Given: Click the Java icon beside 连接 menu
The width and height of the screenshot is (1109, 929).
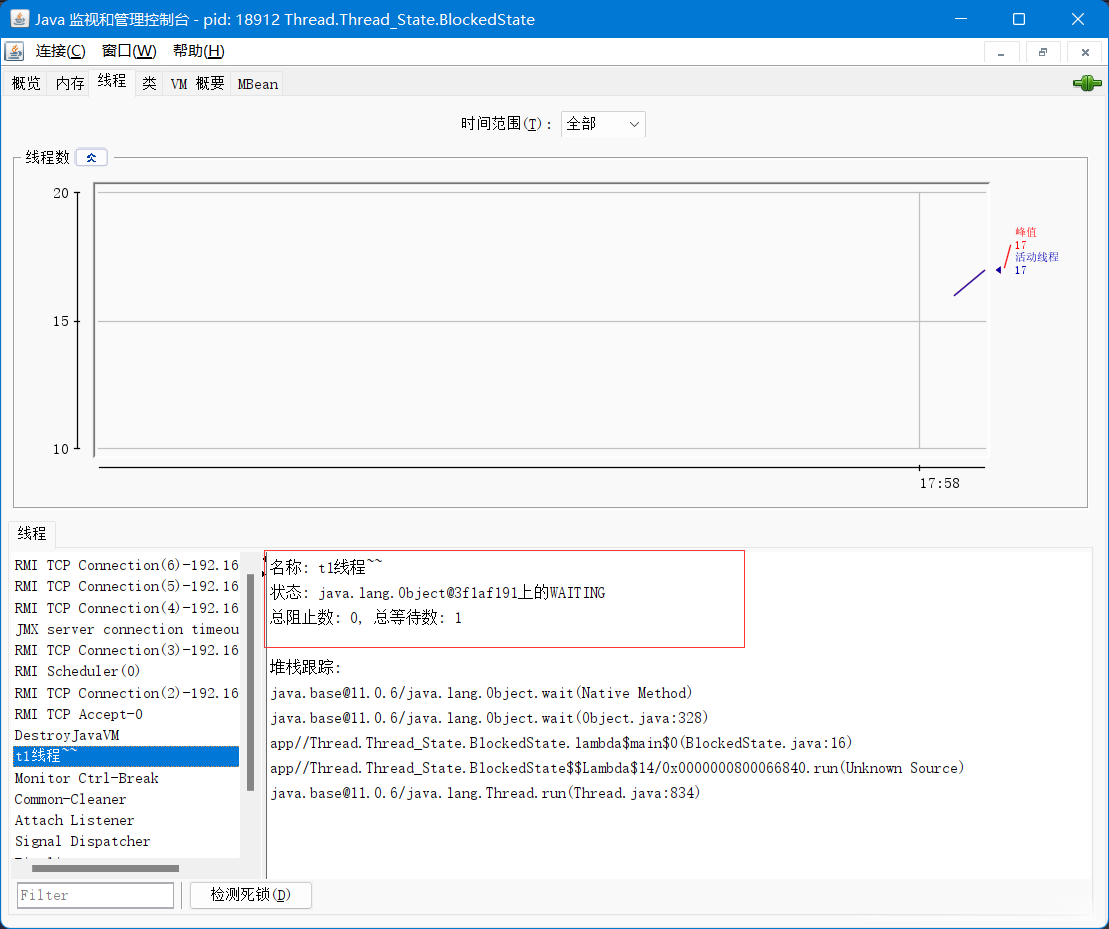Looking at the screenshot, I should coord(14,51).
